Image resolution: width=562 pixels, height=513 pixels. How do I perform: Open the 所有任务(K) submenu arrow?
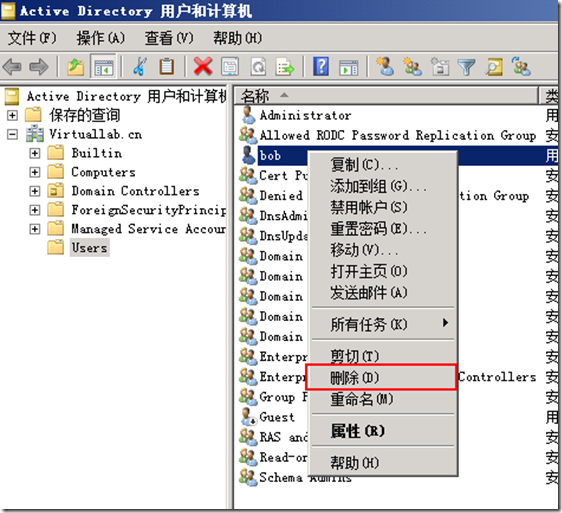445,323
